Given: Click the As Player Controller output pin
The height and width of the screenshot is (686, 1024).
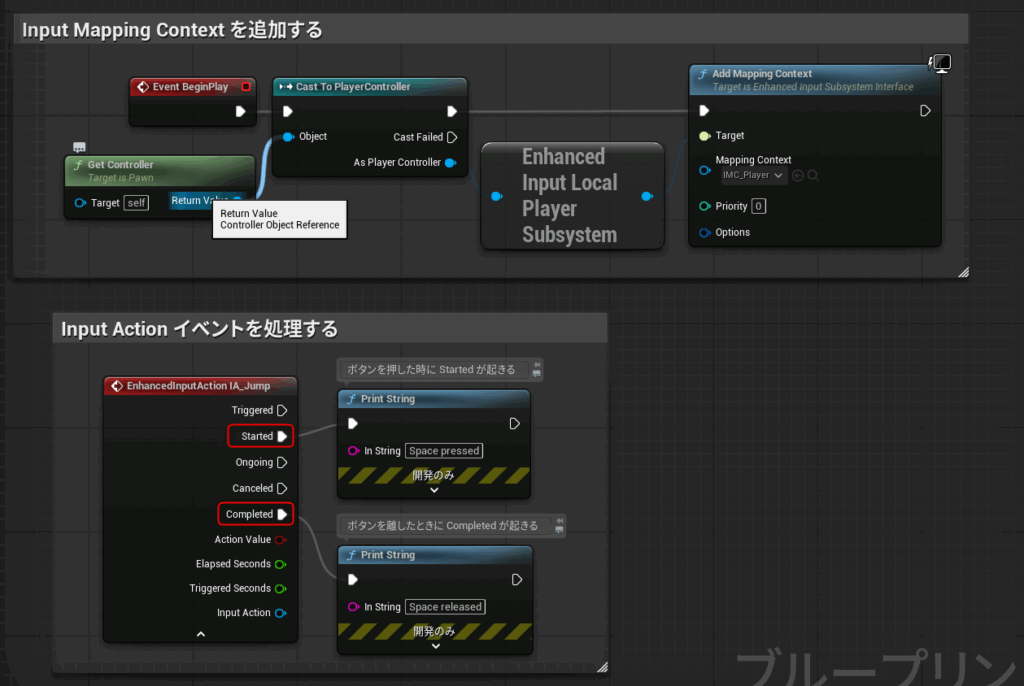Looking at the screenshot, I should pyautogui.click(x=450, y=162).
